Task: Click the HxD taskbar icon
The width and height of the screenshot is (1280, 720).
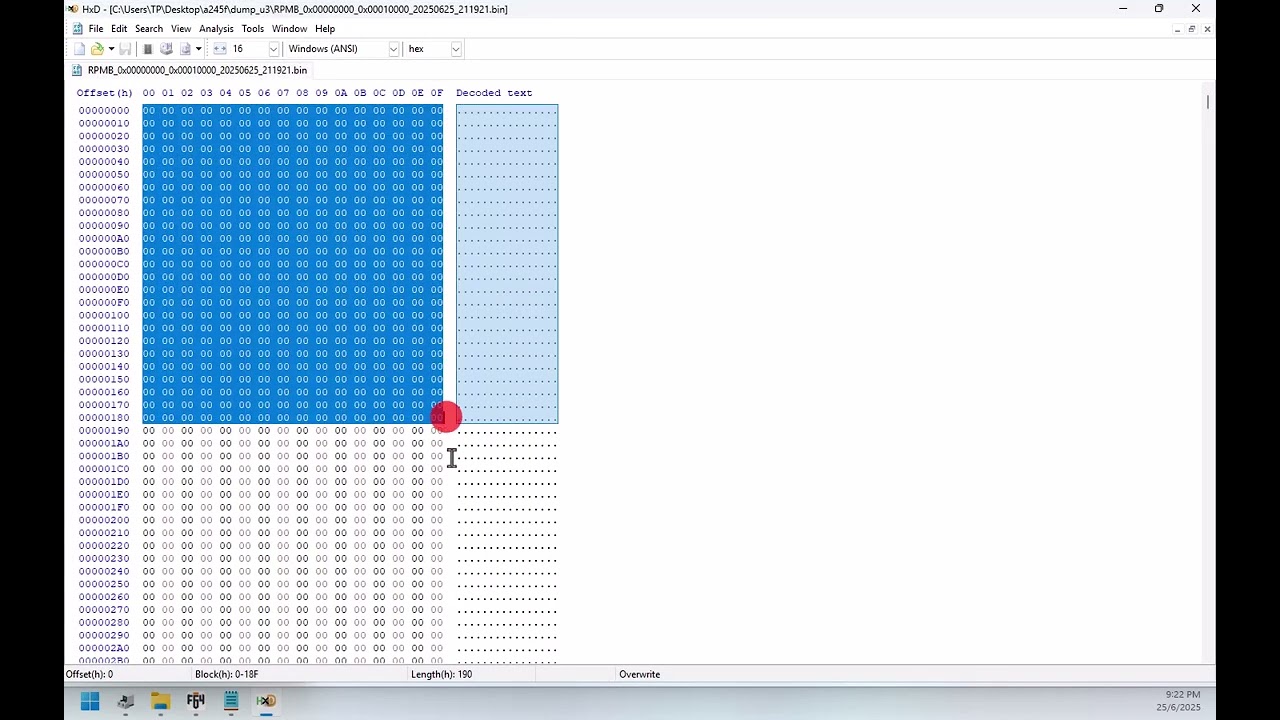Action: (266, 701)
